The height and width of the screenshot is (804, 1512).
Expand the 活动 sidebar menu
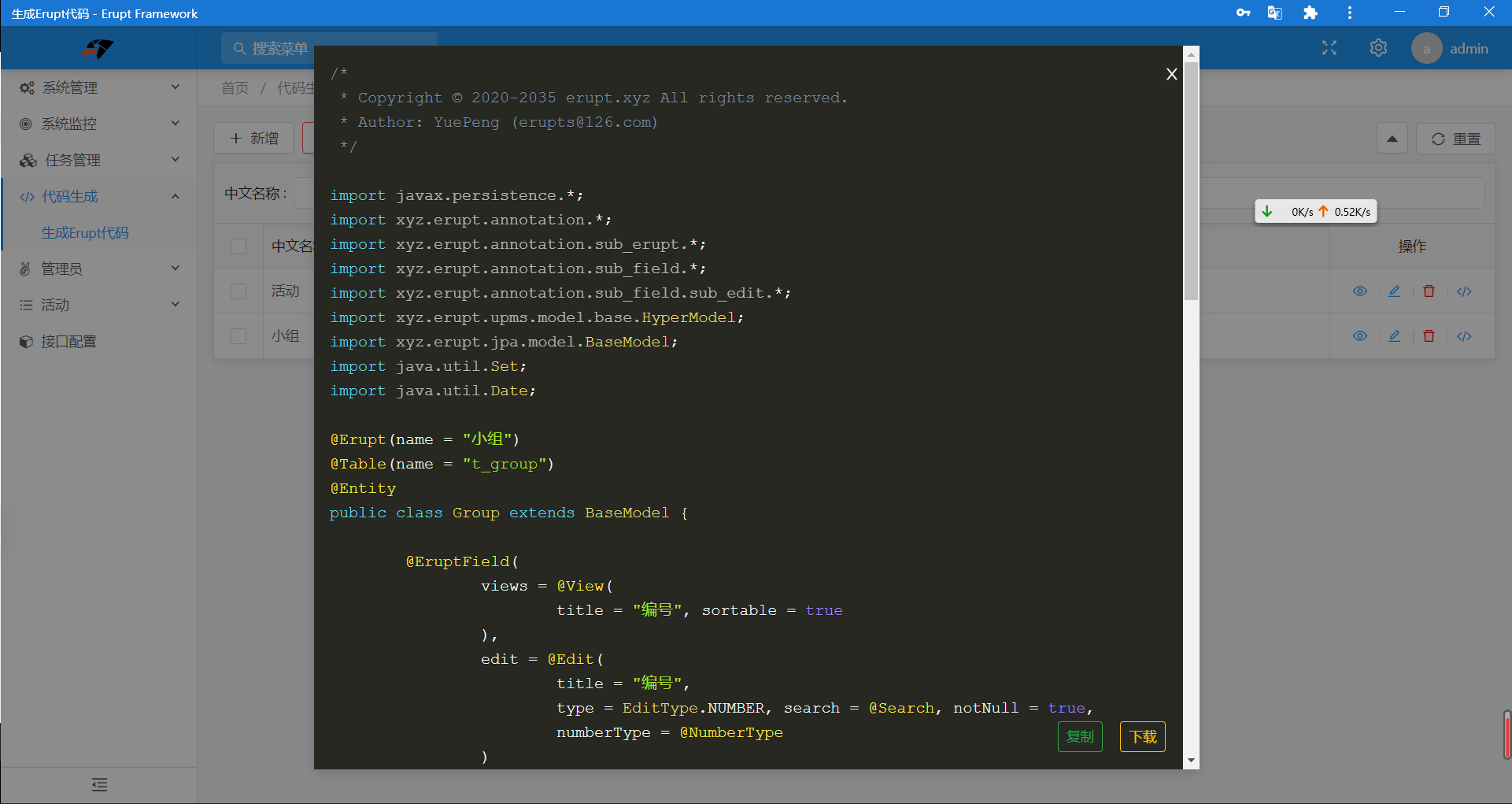click(98, 305)
